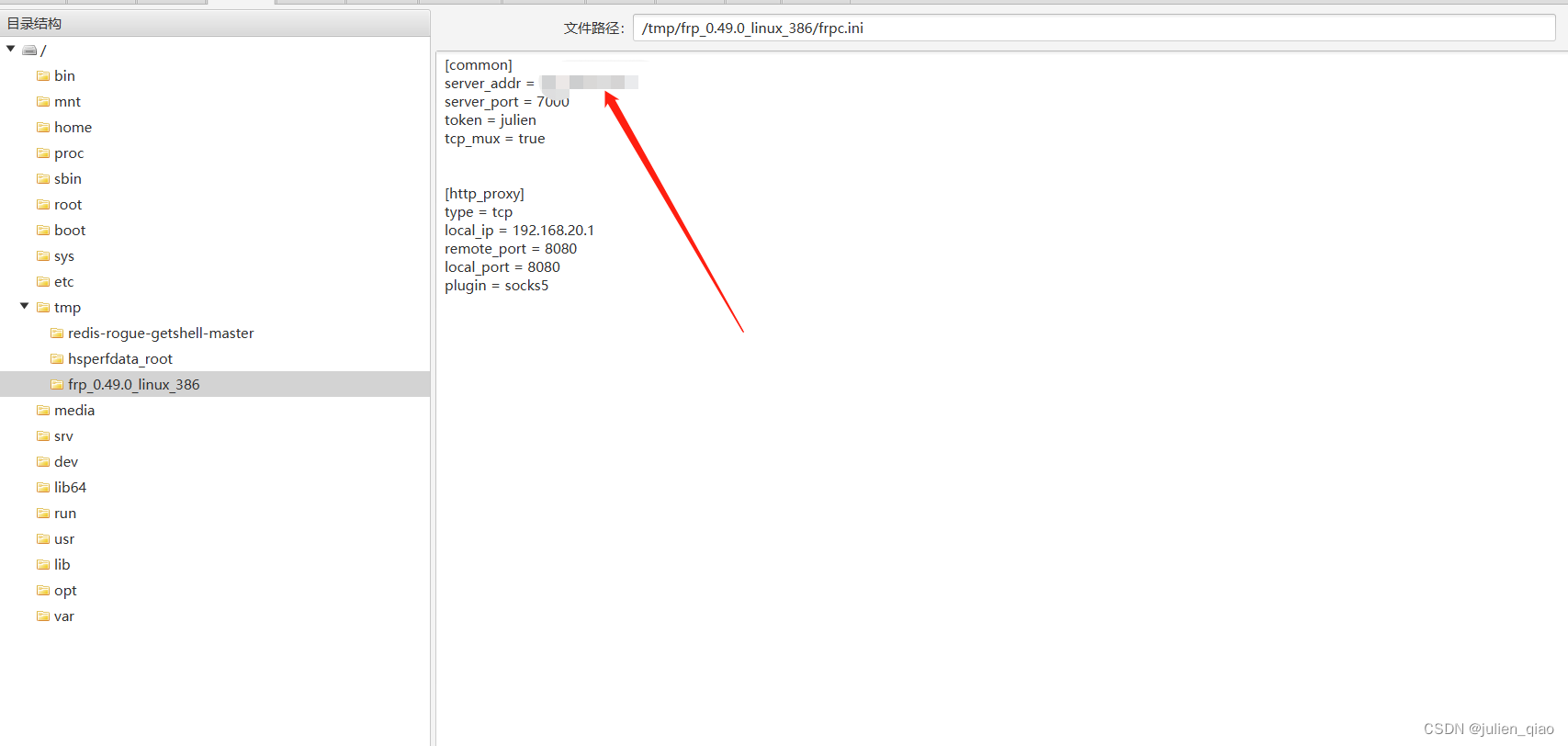The width and height of the screenshot is (1568, 746).
Task: Open redis-rogue-getshell-master folder label
Action: pyautogui.click(x=161, y=333)
